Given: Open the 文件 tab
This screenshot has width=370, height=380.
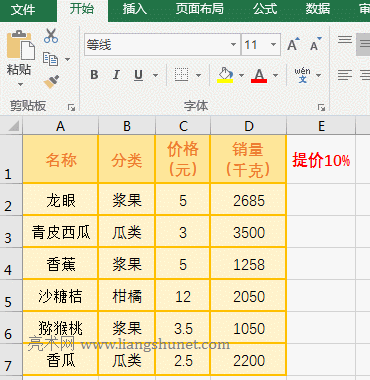Looking at the screenshot, I should click(x=23, y=10).
